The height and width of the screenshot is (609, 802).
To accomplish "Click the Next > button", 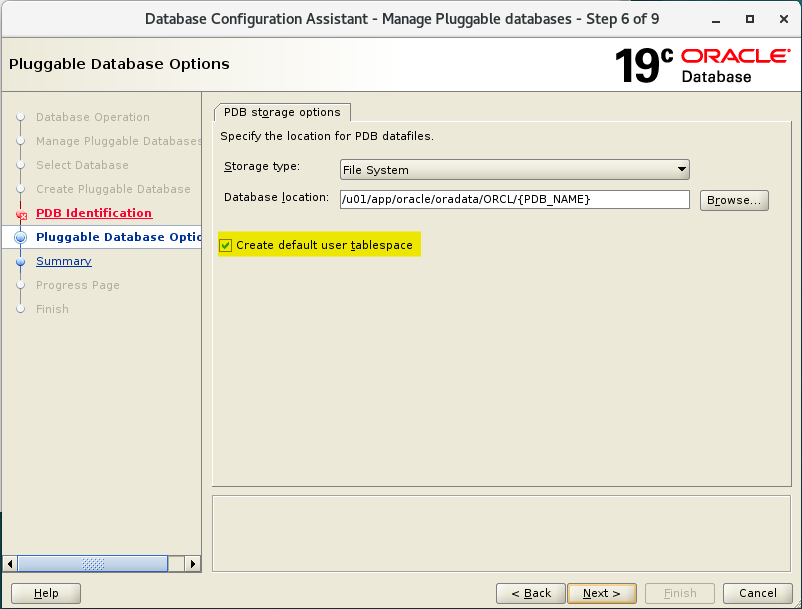I will coord(602,593).
